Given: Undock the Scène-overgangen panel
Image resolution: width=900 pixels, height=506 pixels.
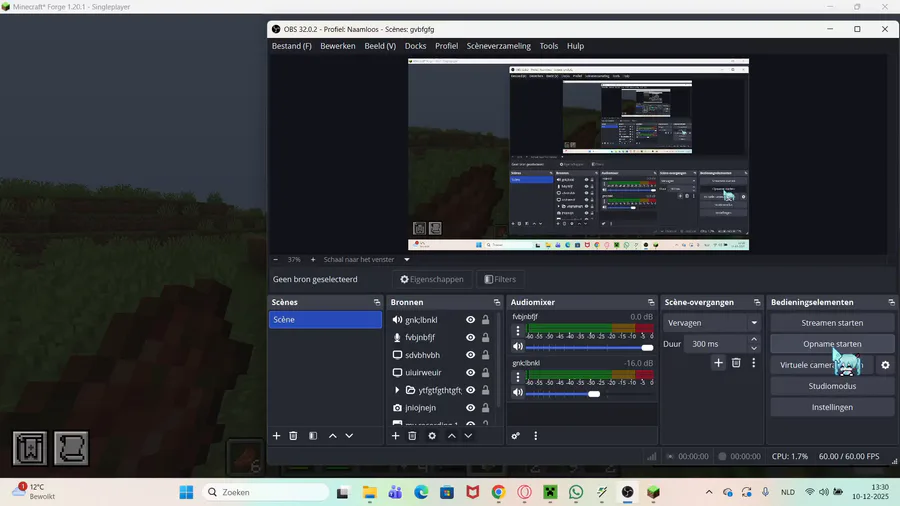Looking at the screenshot, I should tap(757, 302).
